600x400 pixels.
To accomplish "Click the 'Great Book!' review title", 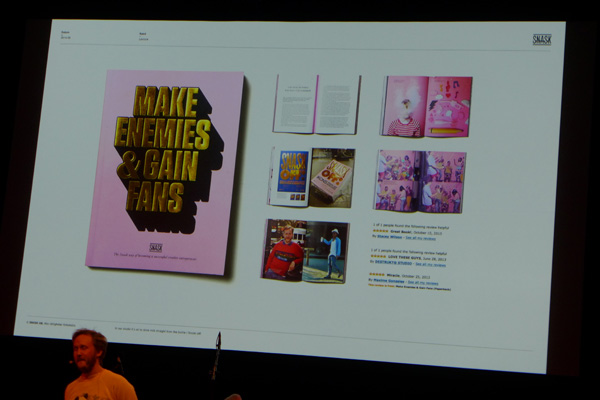I will [x=401, y=232].
